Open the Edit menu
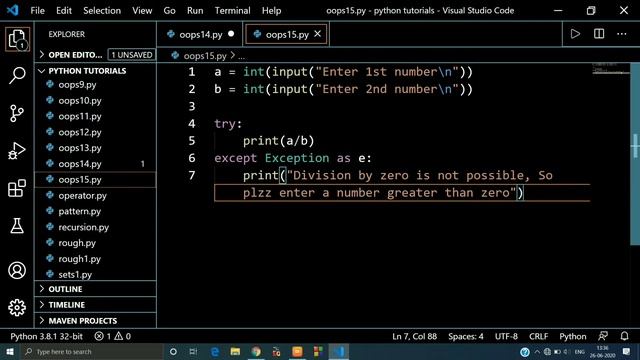 [x=64, y=10]
